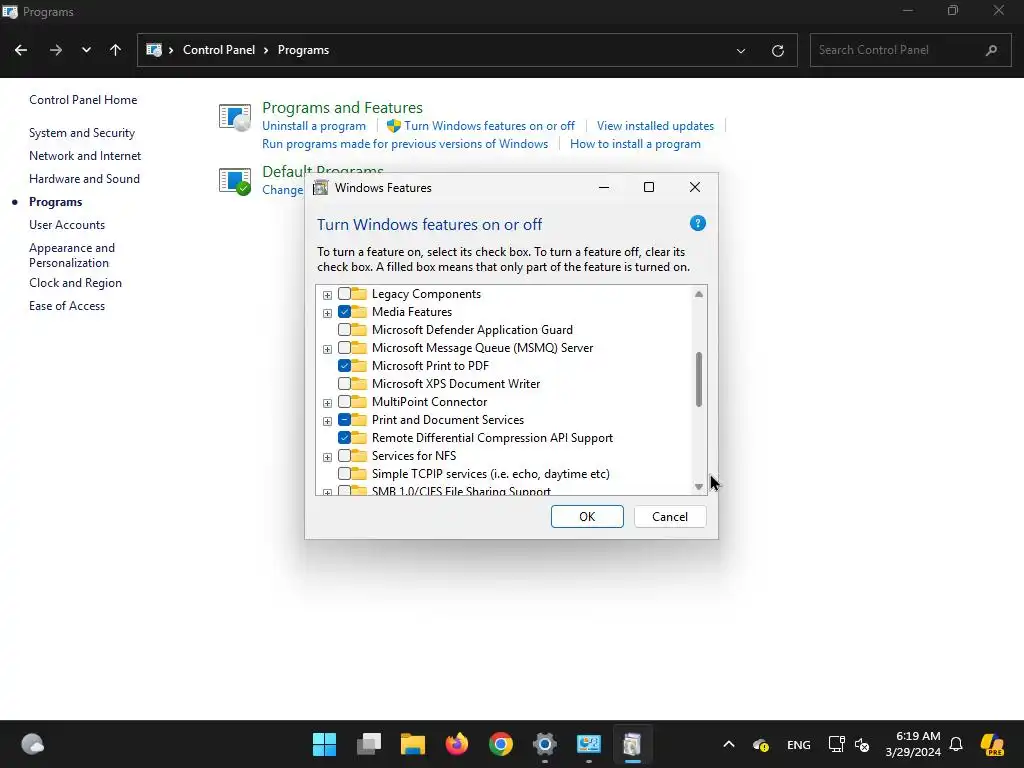Open File Explorer from the taskbar

pyautogui.click(x=413, y=744)
